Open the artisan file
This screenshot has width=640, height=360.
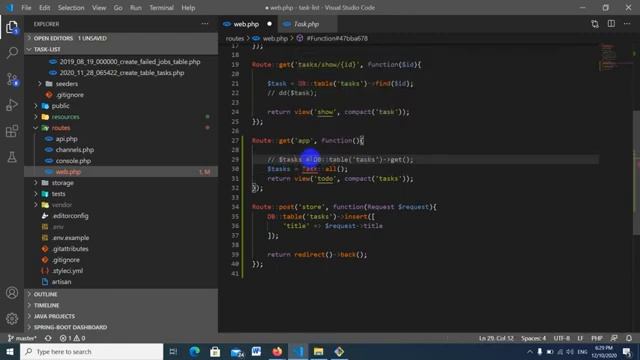click(x=61, y=282)
